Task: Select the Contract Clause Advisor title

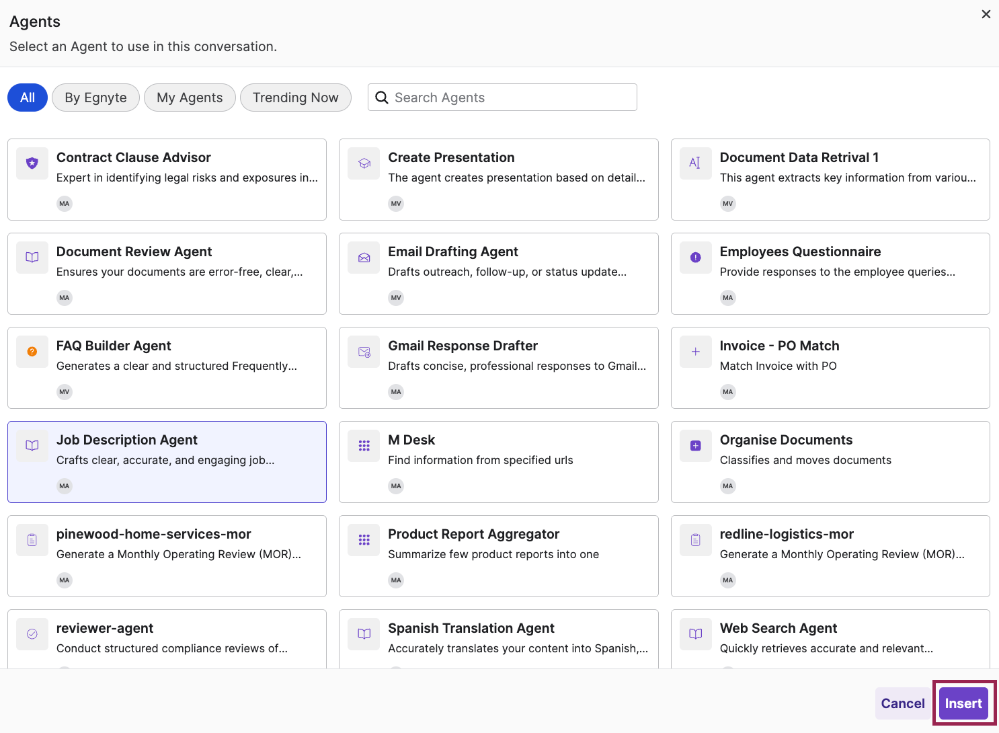Action: 133,157
